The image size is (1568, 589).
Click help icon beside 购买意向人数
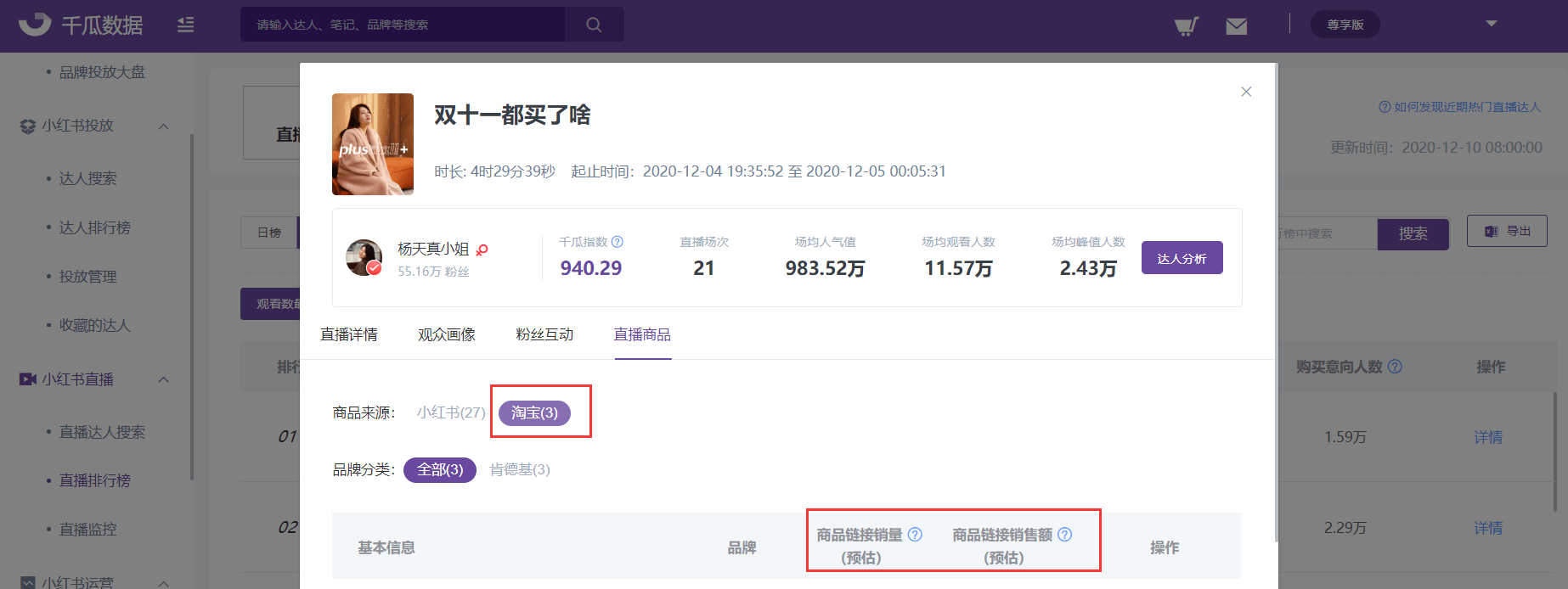point(1395,367)
